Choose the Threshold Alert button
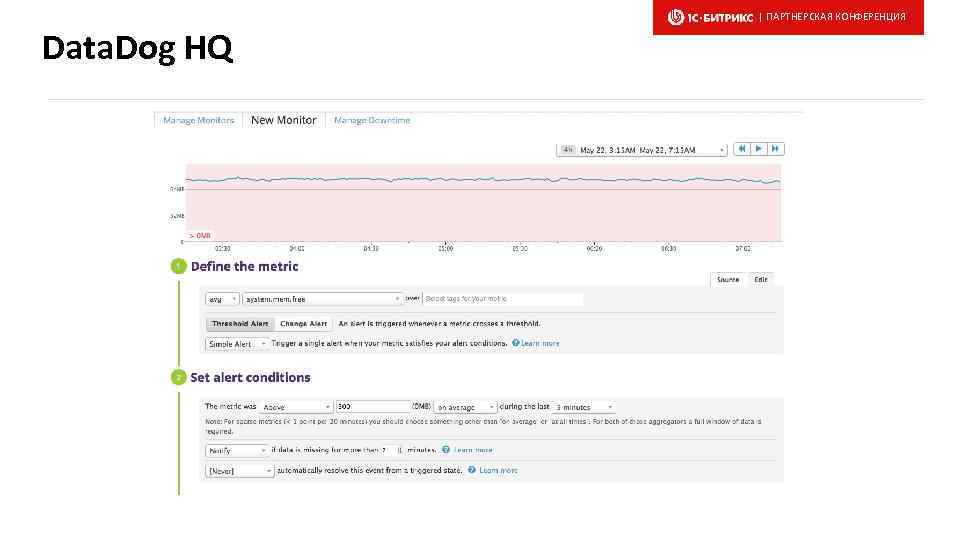This screenshot has height=540, width=960. tap(240, 324)
